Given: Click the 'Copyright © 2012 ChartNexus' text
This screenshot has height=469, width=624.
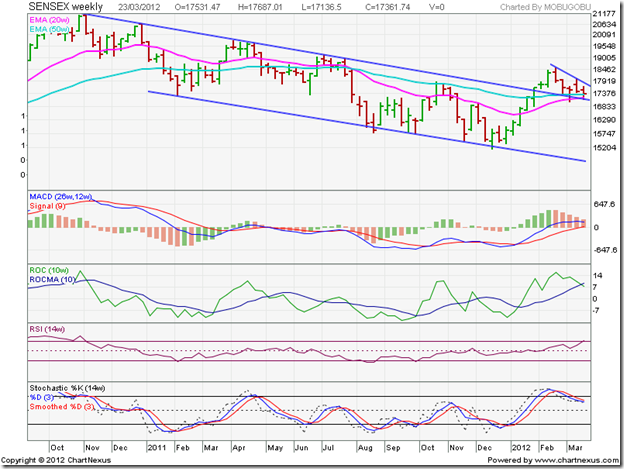Looking at the screenshot, I should click(56, 460).
